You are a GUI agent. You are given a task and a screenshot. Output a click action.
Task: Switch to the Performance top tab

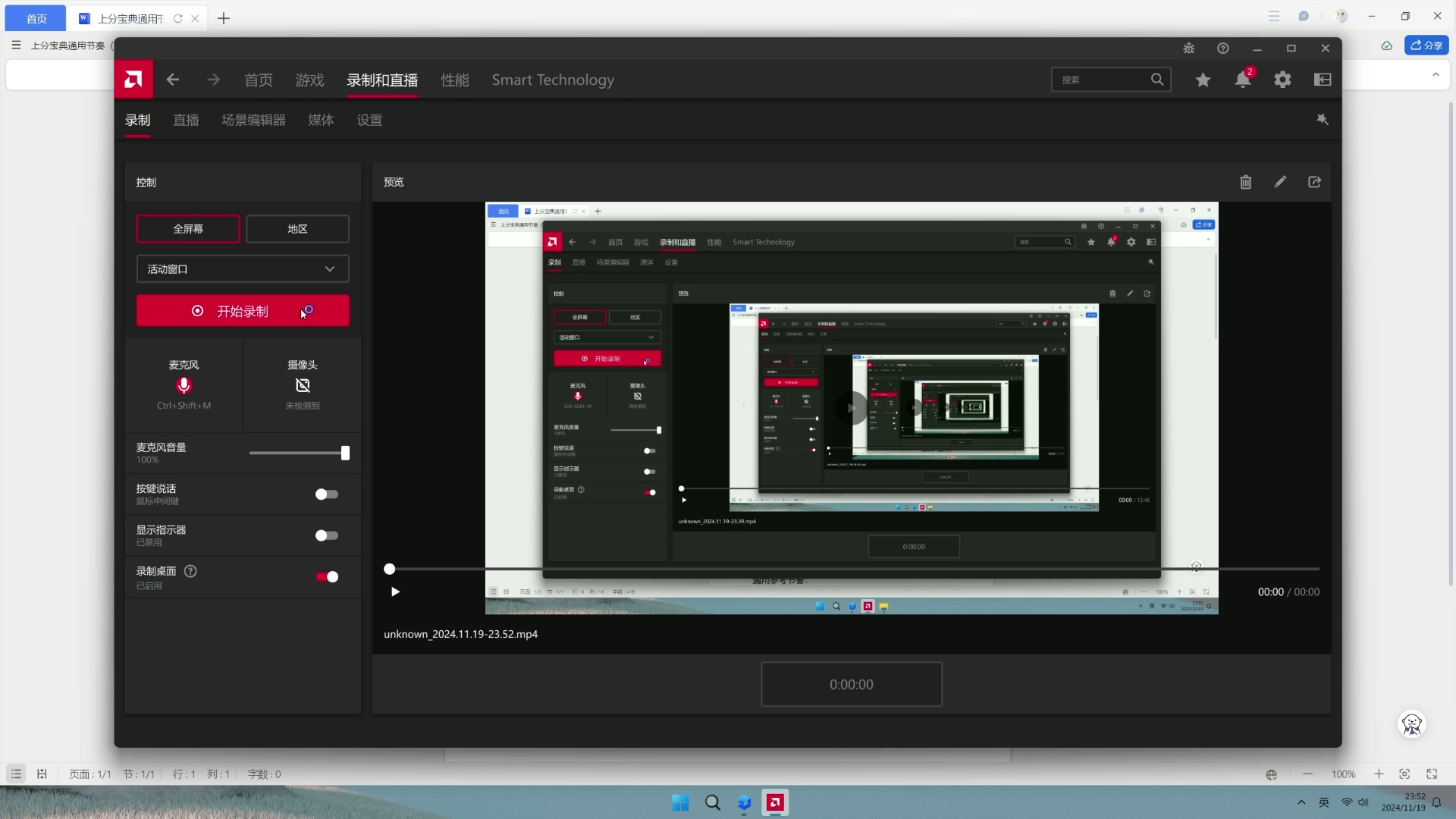tap(455, 80)
